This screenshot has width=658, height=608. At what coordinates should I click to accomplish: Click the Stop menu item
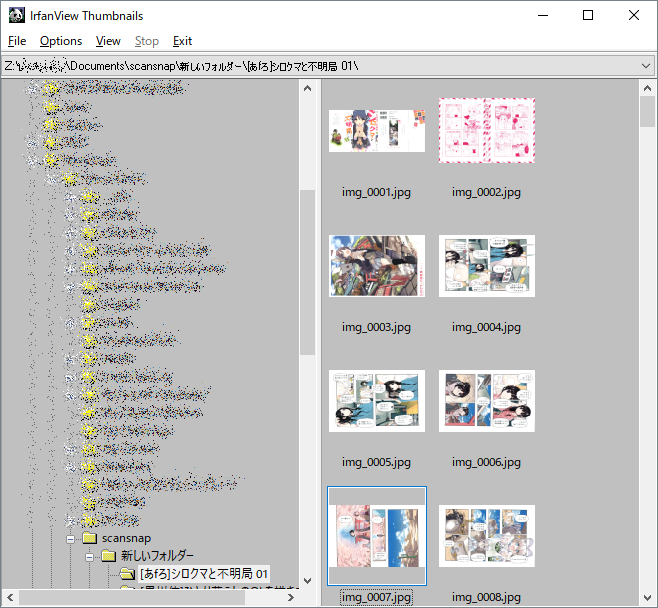point(146,41)
